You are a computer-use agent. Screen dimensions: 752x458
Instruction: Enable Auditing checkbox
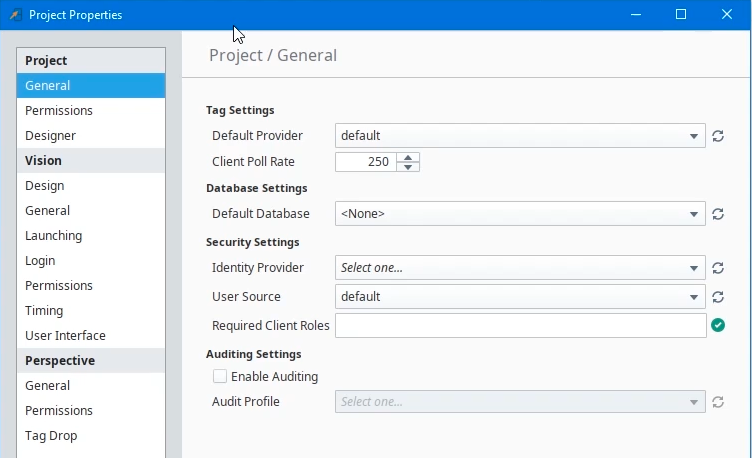[220, 376]
